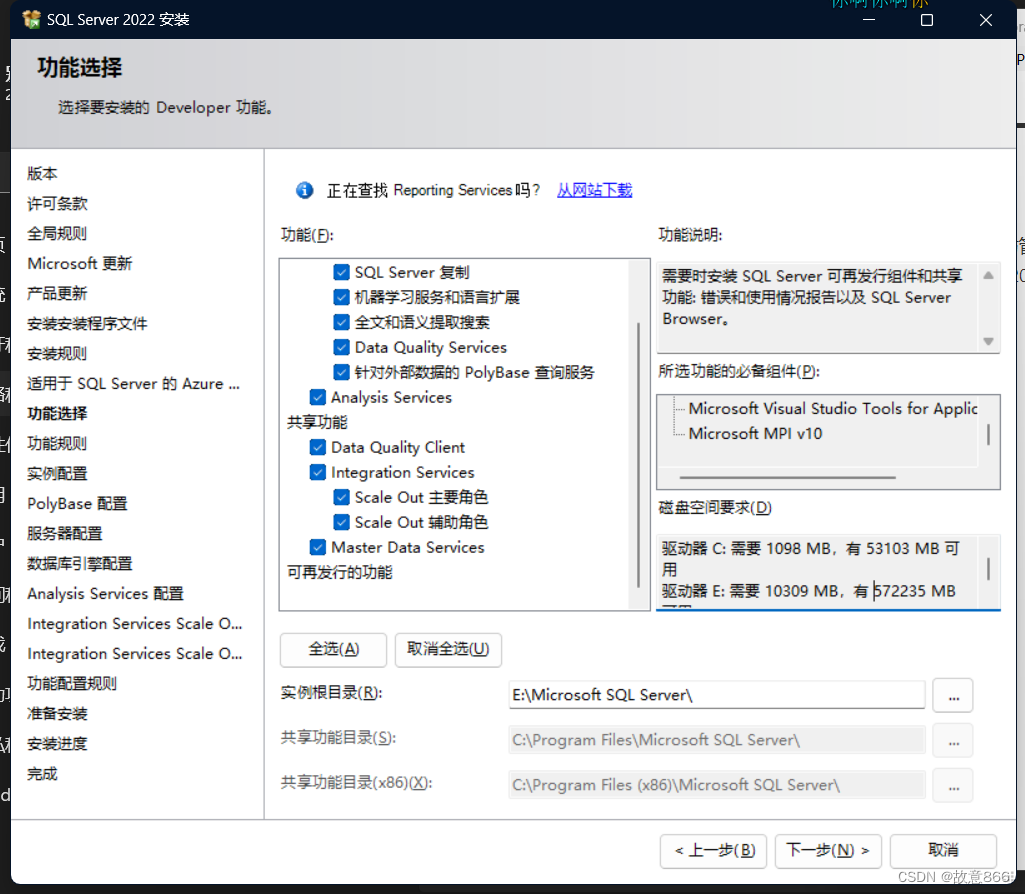1025x894 pixels.
Task: Disable the Analysis Services feature
Action: [x=317, y=397]
